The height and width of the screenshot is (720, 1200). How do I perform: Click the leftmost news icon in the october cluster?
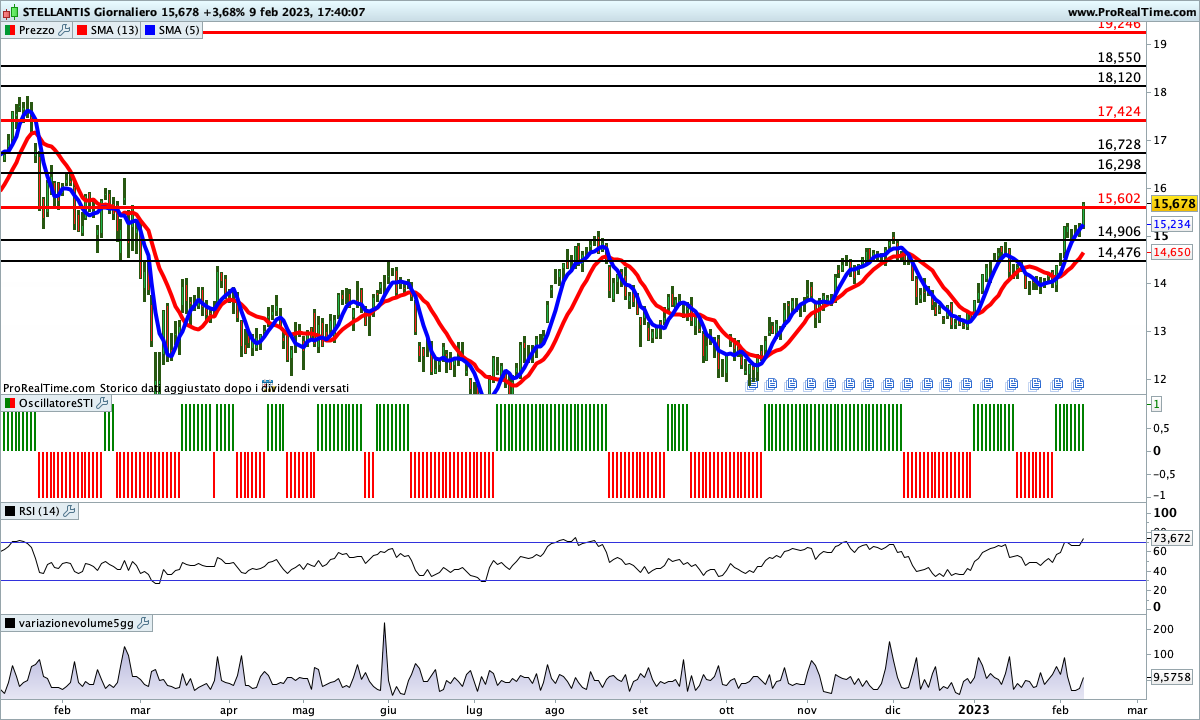tap(753, 383)
